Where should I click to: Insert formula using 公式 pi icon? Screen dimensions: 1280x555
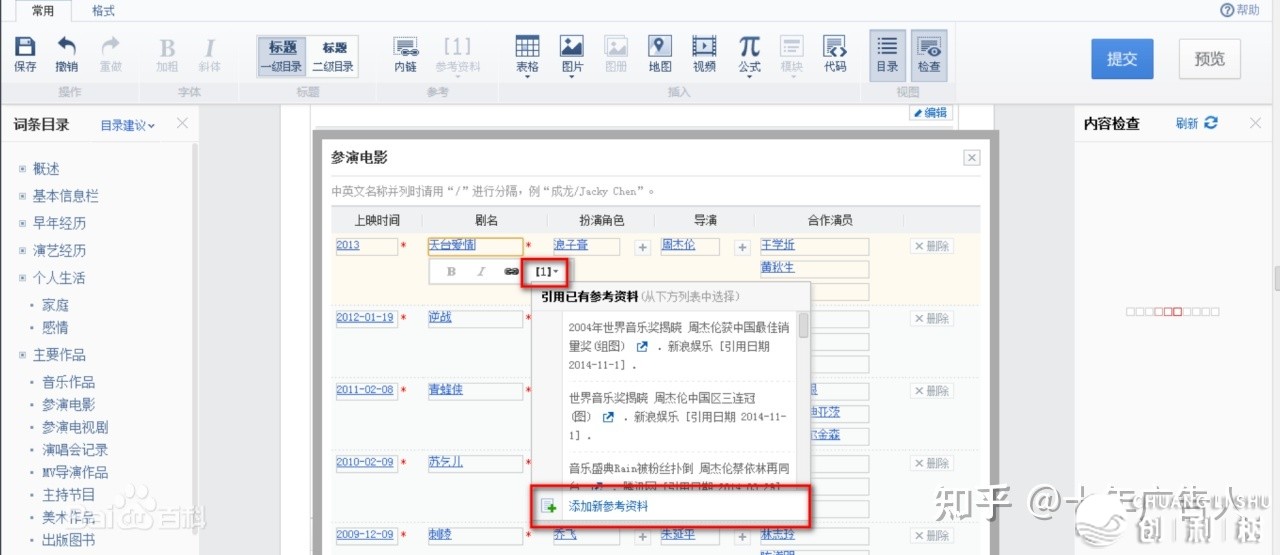click(x=749, y=47)
